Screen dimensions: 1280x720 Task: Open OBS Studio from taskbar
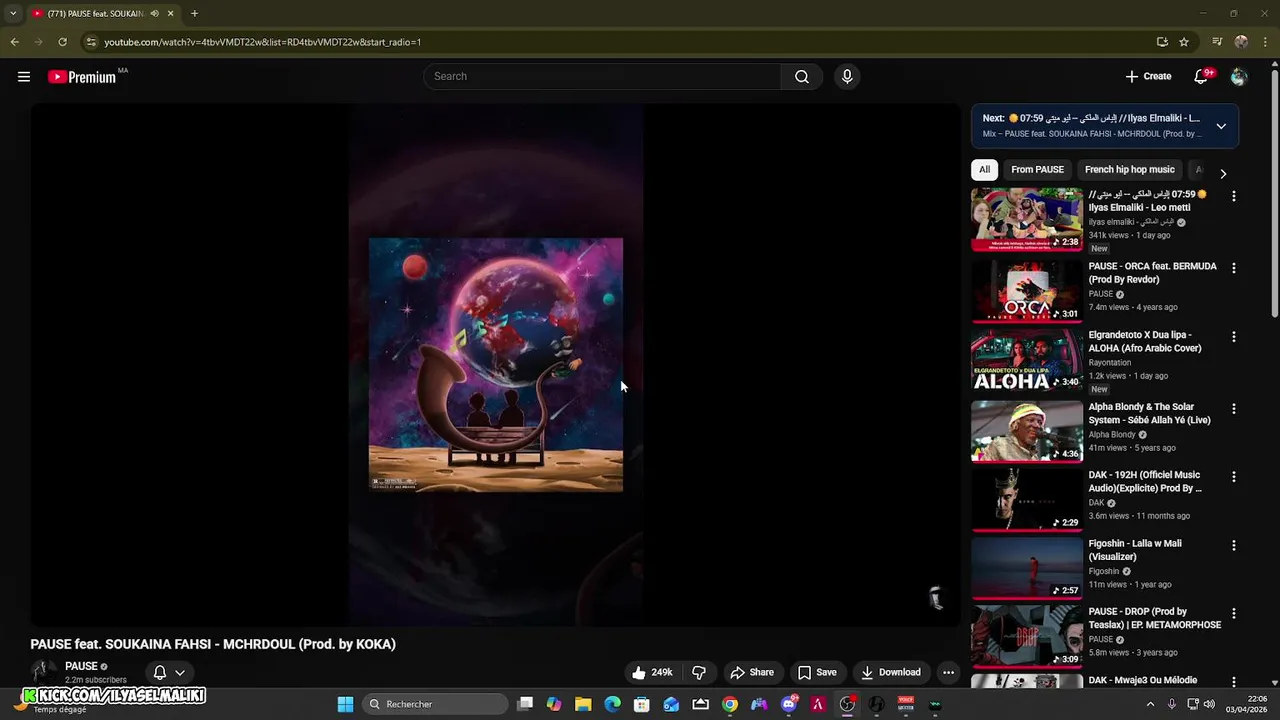[847, 704]
